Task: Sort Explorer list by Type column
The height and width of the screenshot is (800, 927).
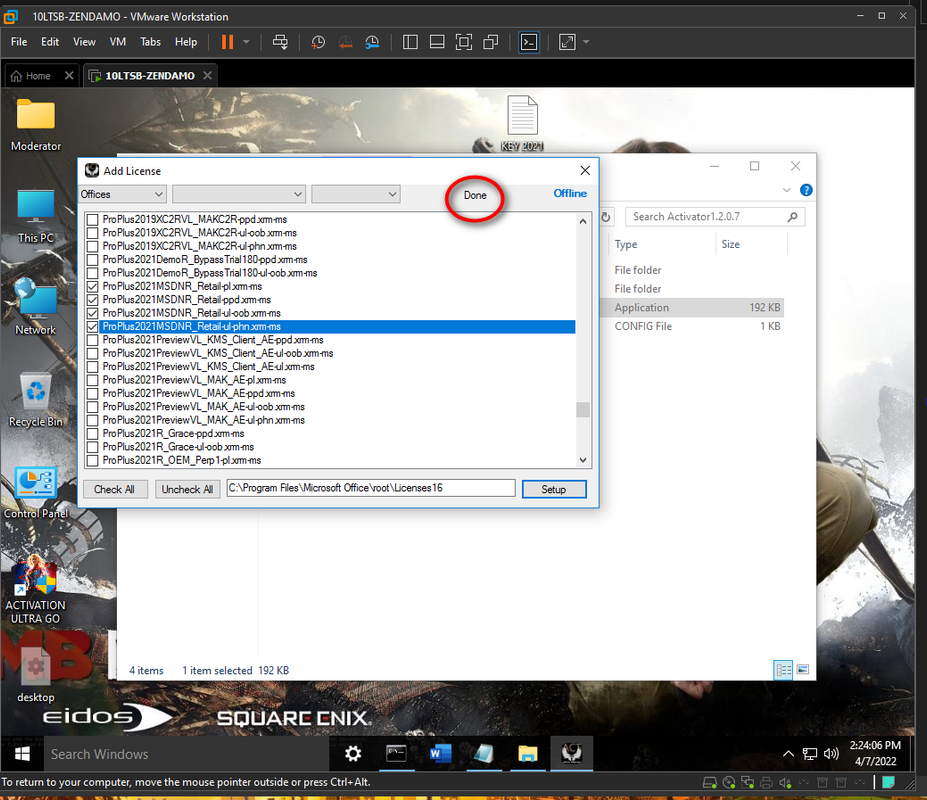Action: tap(626, 244)
